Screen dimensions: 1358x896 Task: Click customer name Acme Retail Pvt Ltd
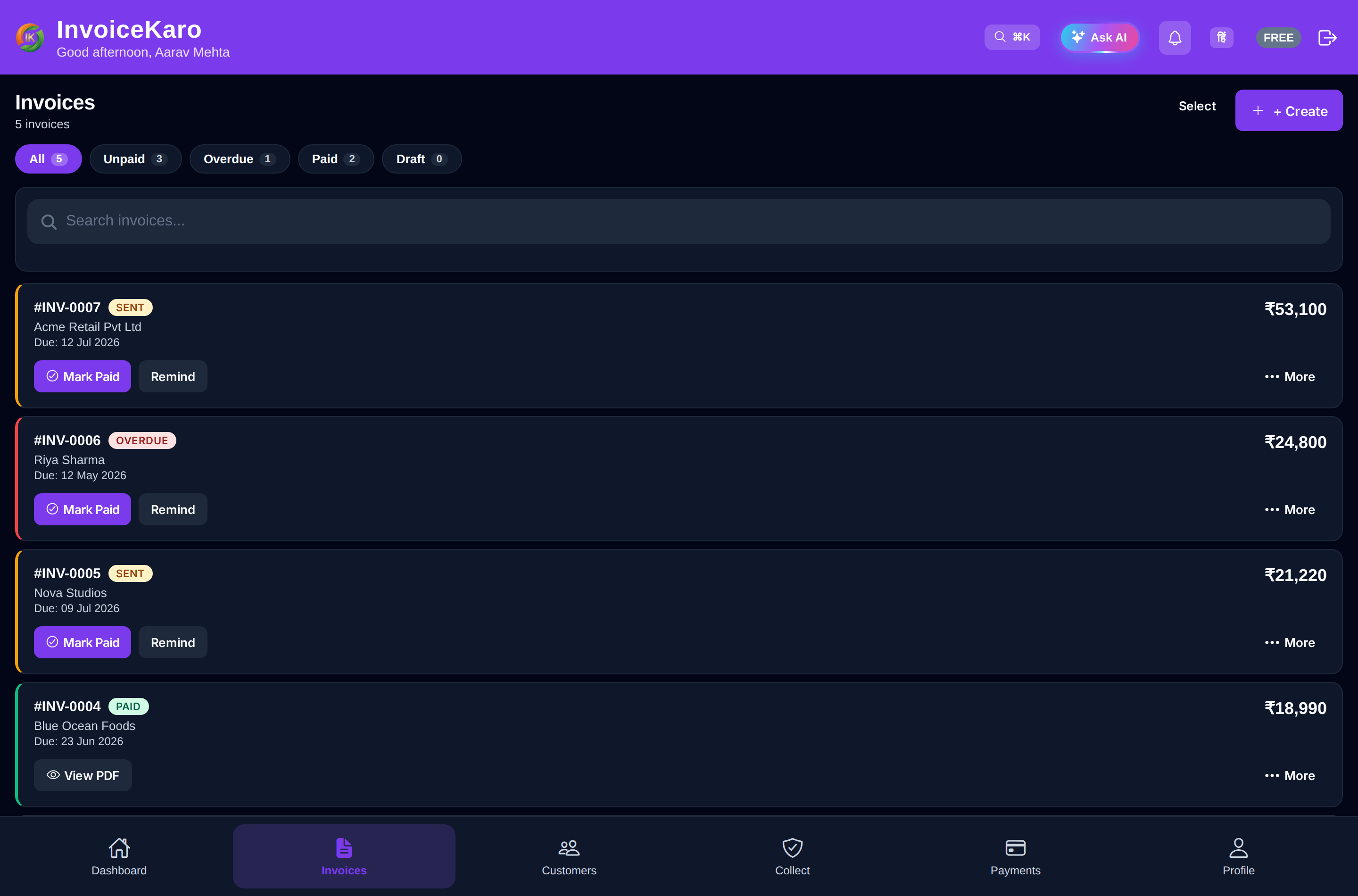[x=87, y=327]
